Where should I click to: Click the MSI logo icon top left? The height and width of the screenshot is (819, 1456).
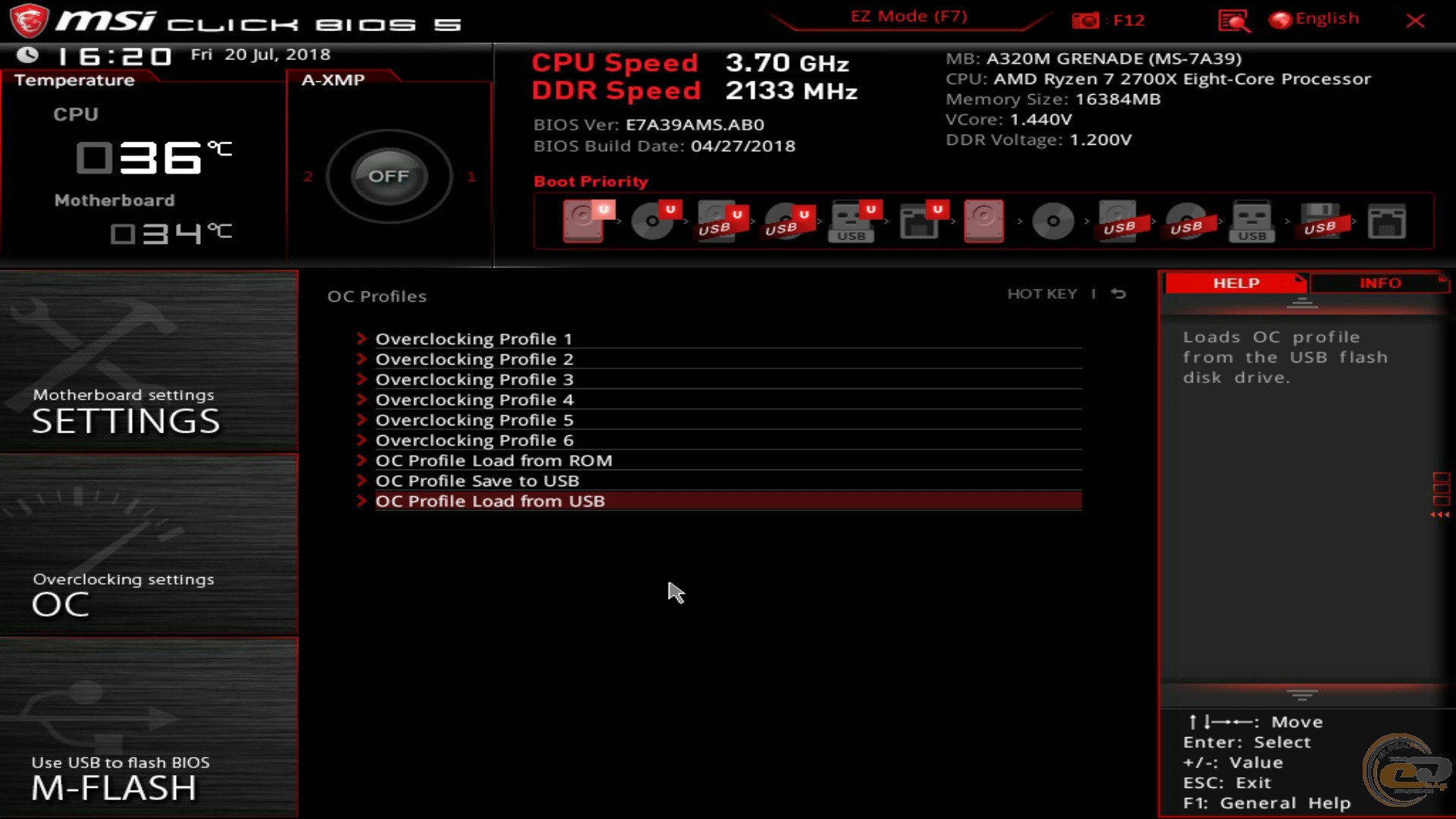pos(30,20)
